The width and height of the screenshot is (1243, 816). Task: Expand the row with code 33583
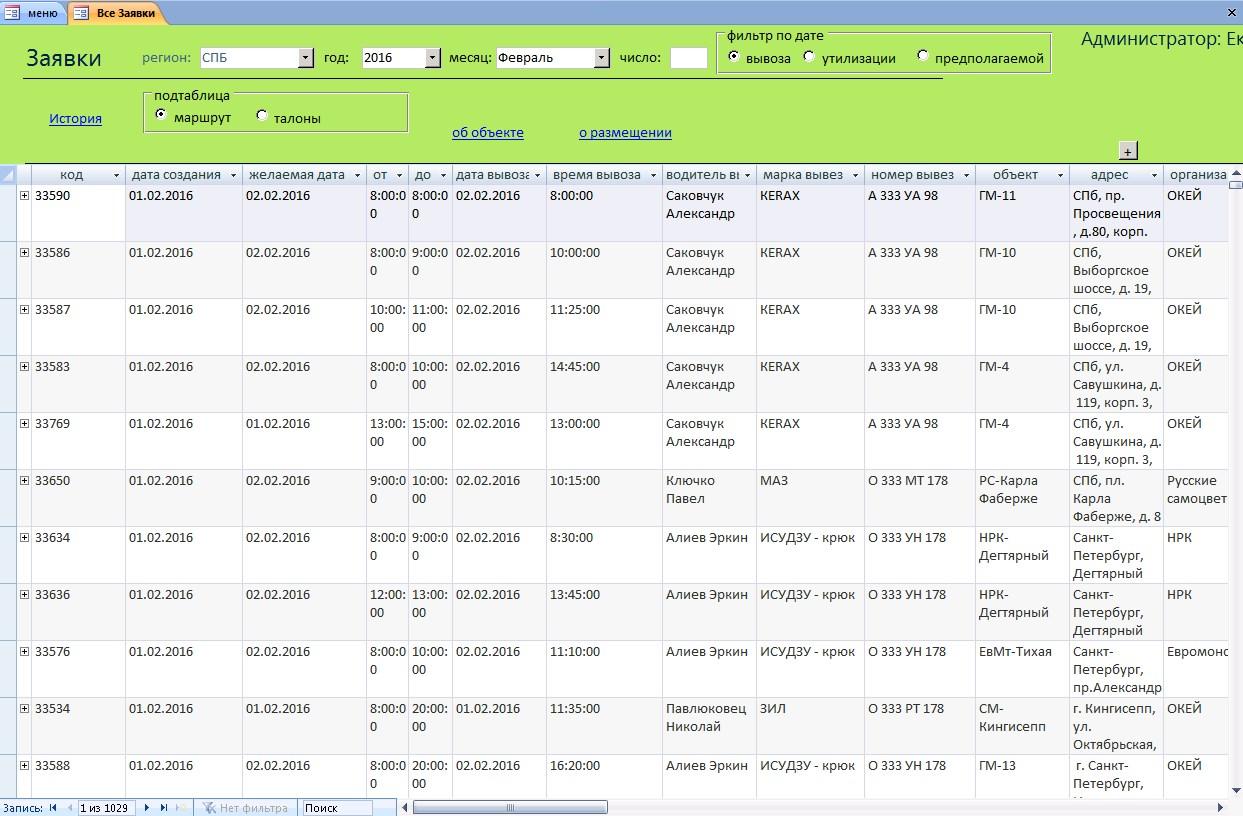coord(24,367)
